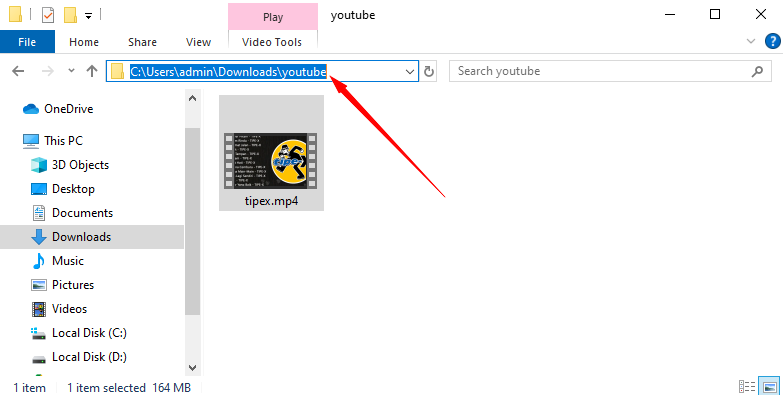Viewport: 783px width, 395px height.
Task: Go up one folder level arrow
Action: pos(92,71)
